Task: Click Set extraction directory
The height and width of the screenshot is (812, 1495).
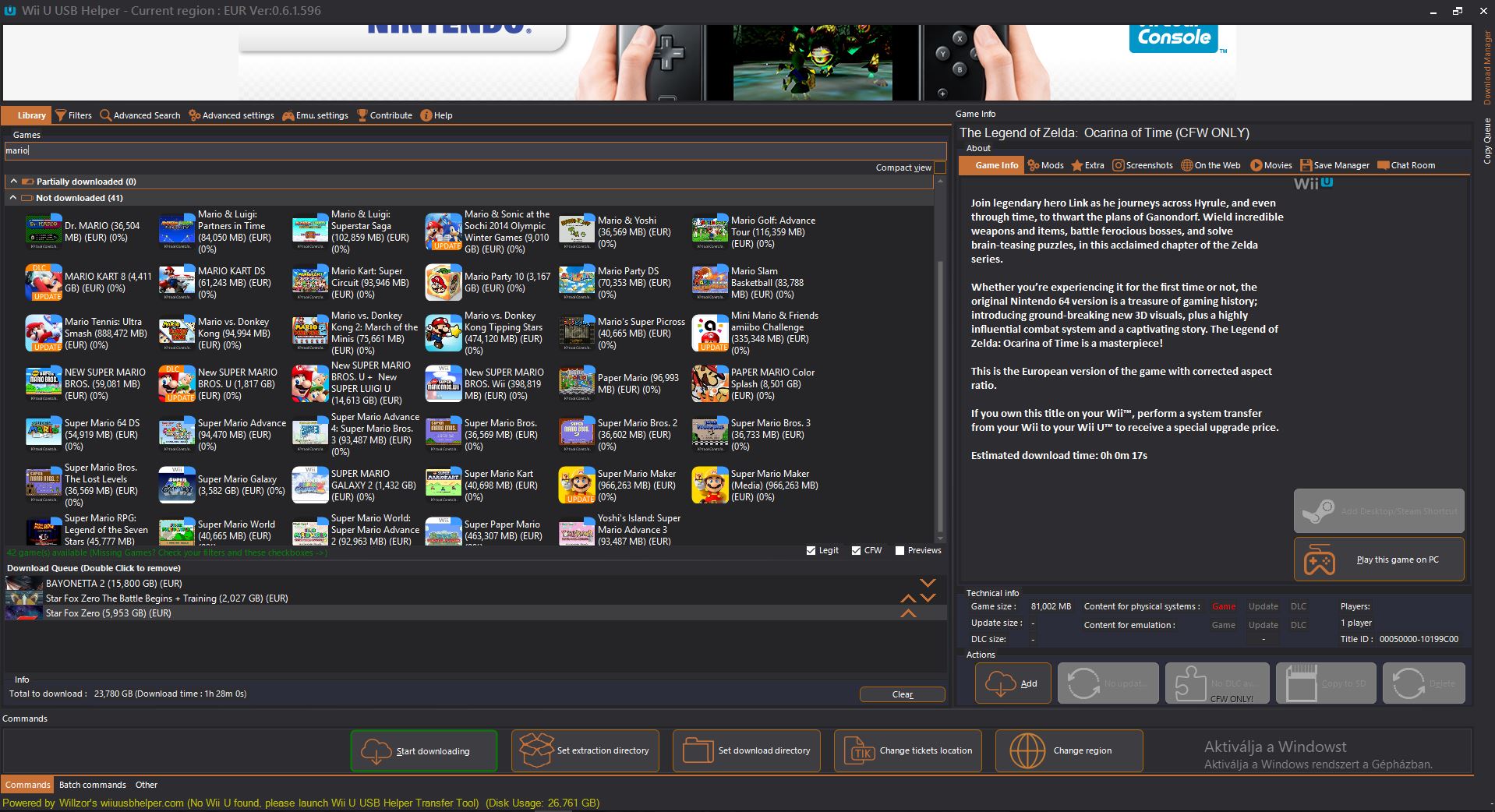Action: point(585,750)
